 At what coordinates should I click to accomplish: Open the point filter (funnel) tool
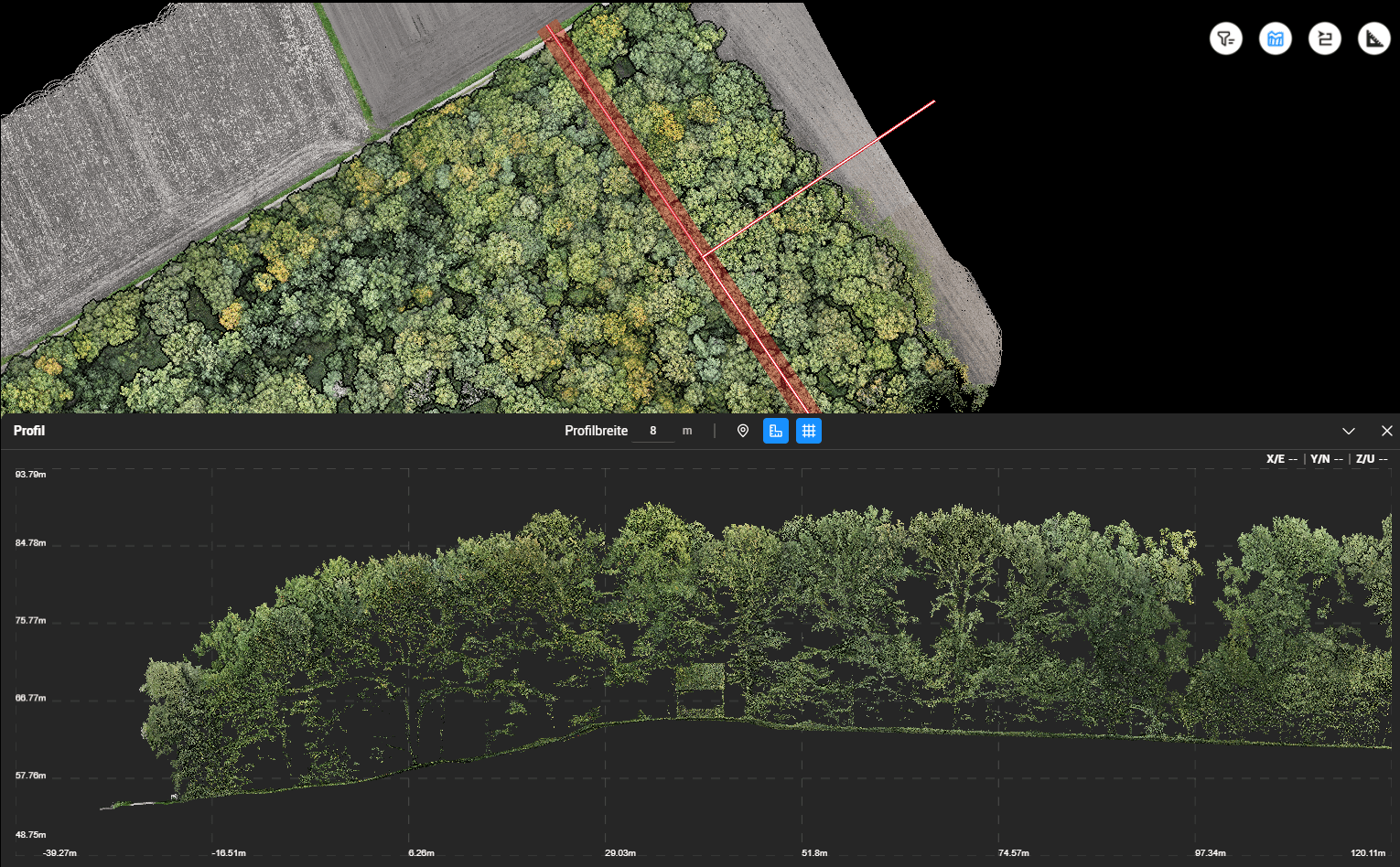coord(1226,38)
